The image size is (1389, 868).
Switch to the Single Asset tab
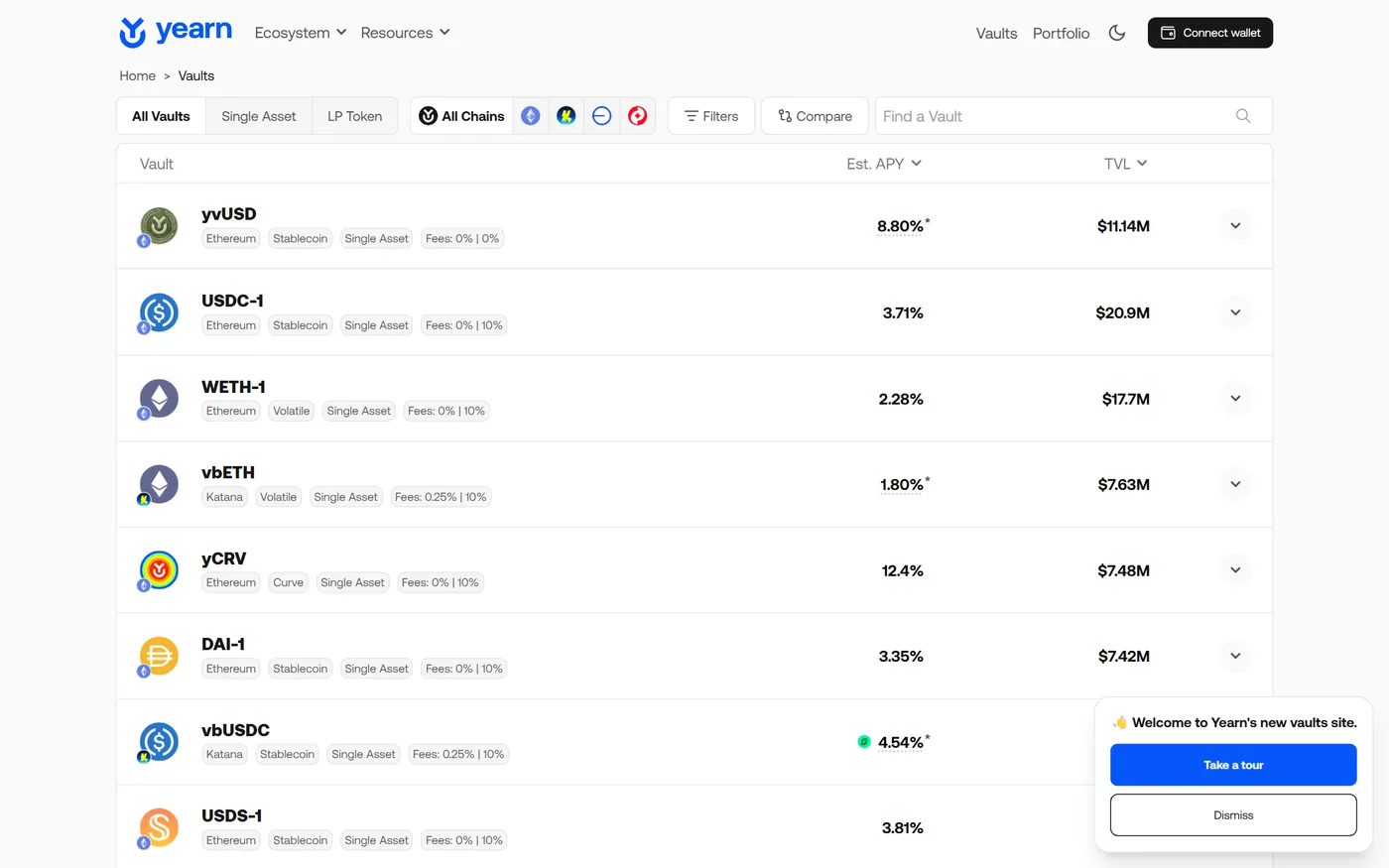[259, 116]
